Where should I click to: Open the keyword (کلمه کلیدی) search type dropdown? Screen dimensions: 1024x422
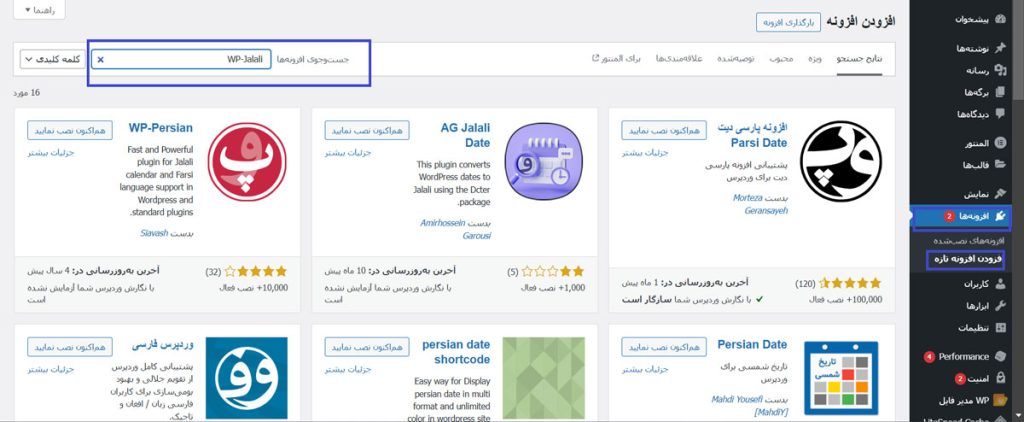[x=53, y=59]
